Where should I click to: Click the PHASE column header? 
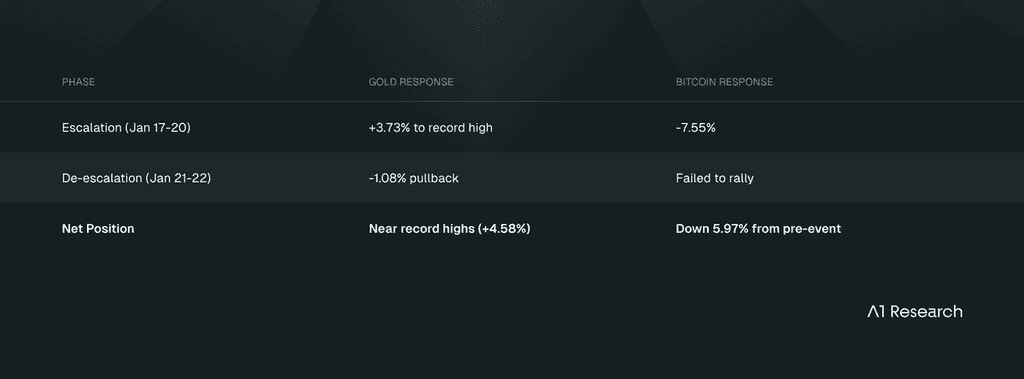coord(78,82)
